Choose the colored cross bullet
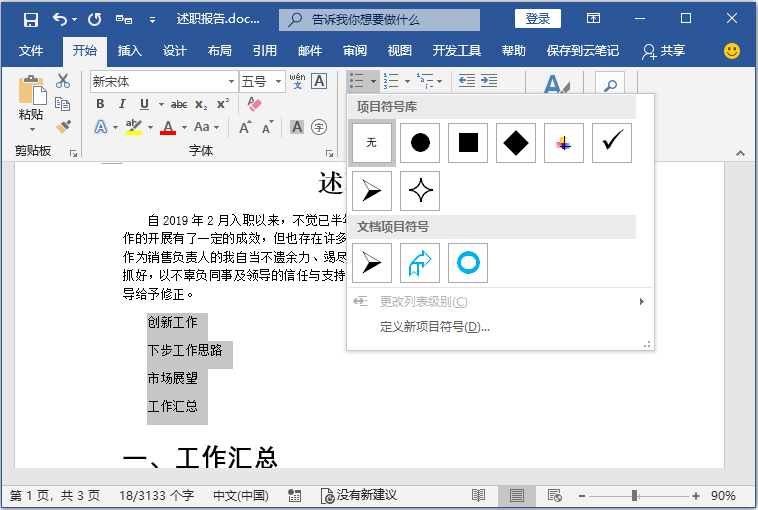Viewport: 758px width, 510px height. (x=564, y=143)
